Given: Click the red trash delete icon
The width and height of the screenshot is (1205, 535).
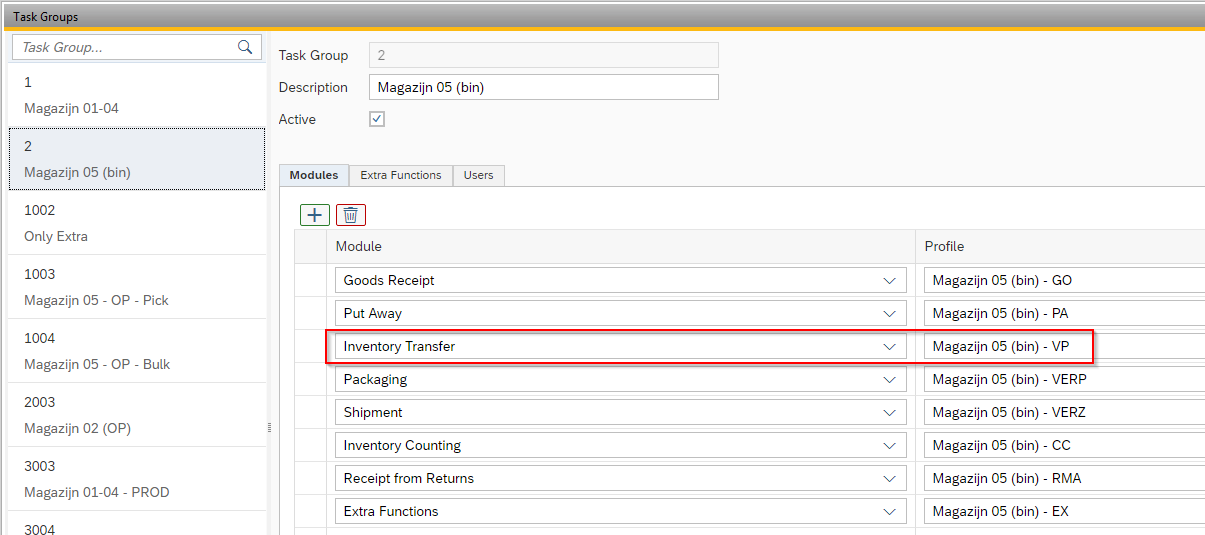Looking at the screenshot, I should tap(351, 215).
